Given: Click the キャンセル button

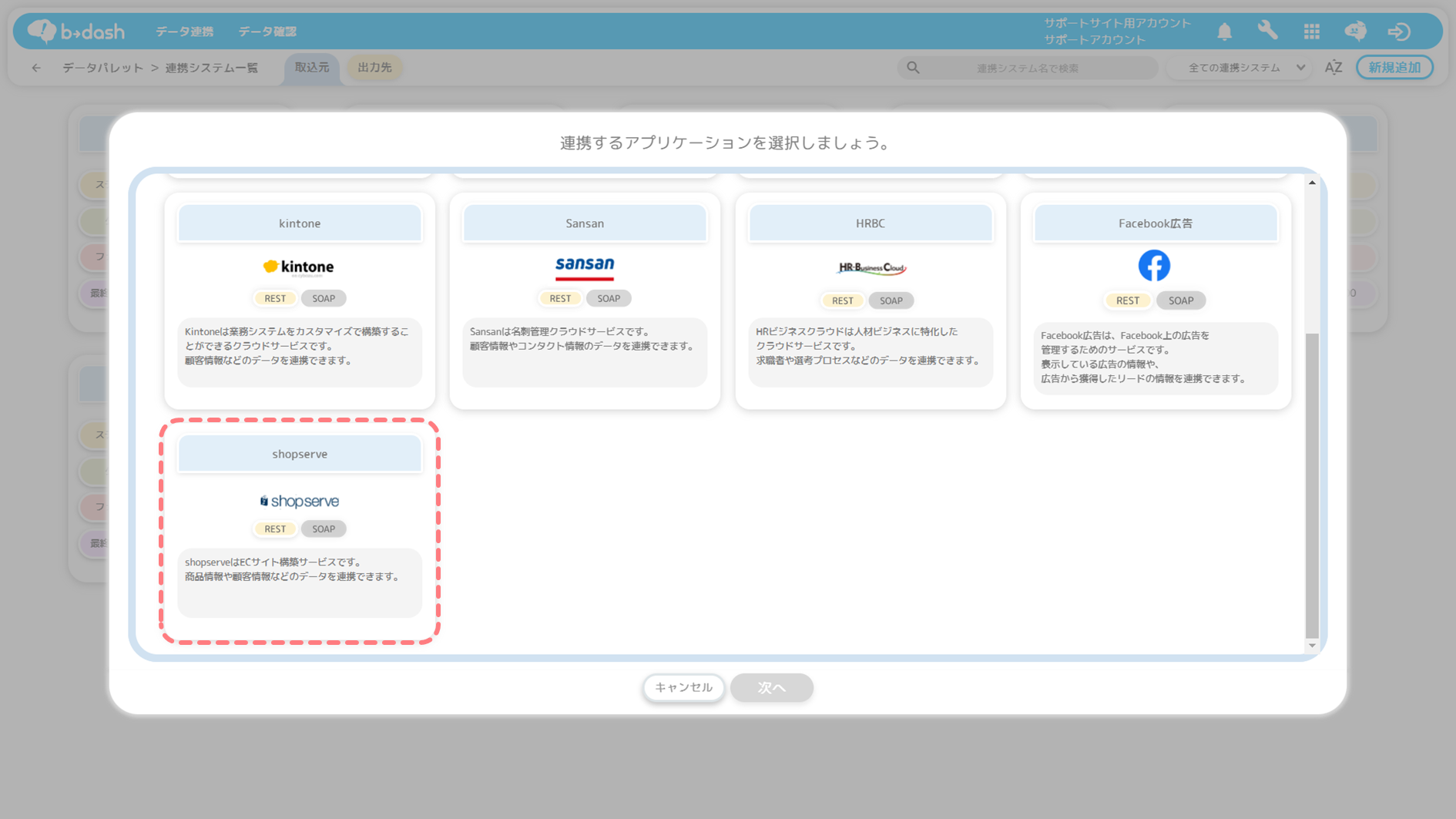Looking at the screenshot, I should tap(683, 687).
